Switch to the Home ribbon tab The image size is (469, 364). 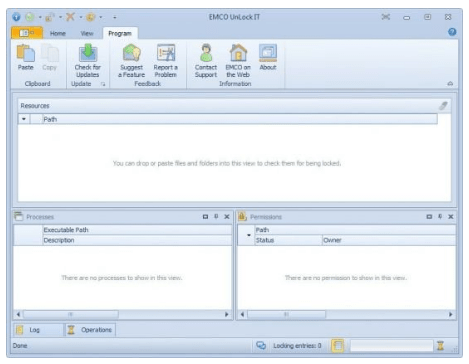click(58, 33)
